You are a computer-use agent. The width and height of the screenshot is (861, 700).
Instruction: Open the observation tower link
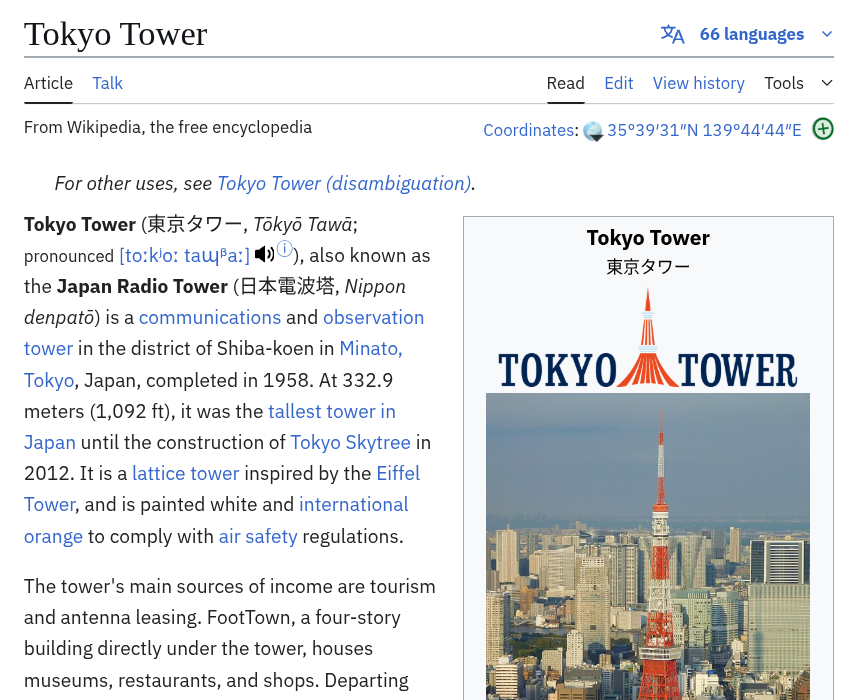pyautogui.click(x=373, y=317)
